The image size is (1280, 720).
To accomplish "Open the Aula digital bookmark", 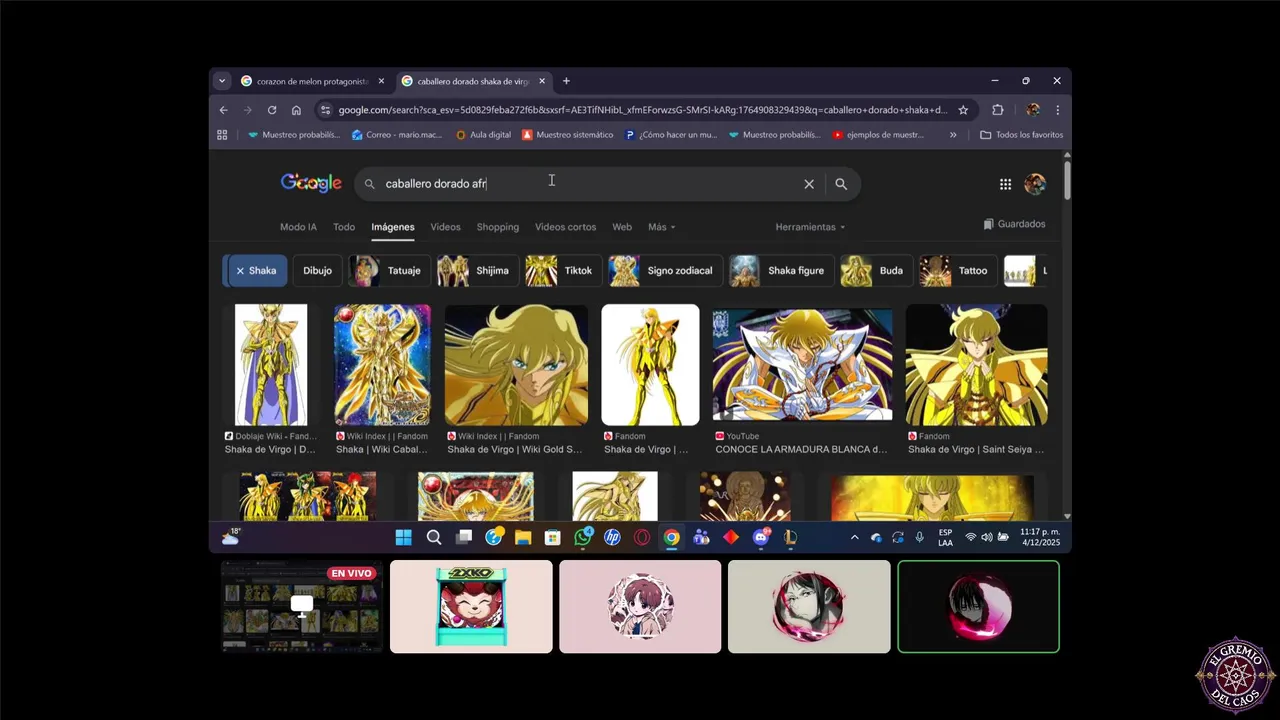I will 483,135.
